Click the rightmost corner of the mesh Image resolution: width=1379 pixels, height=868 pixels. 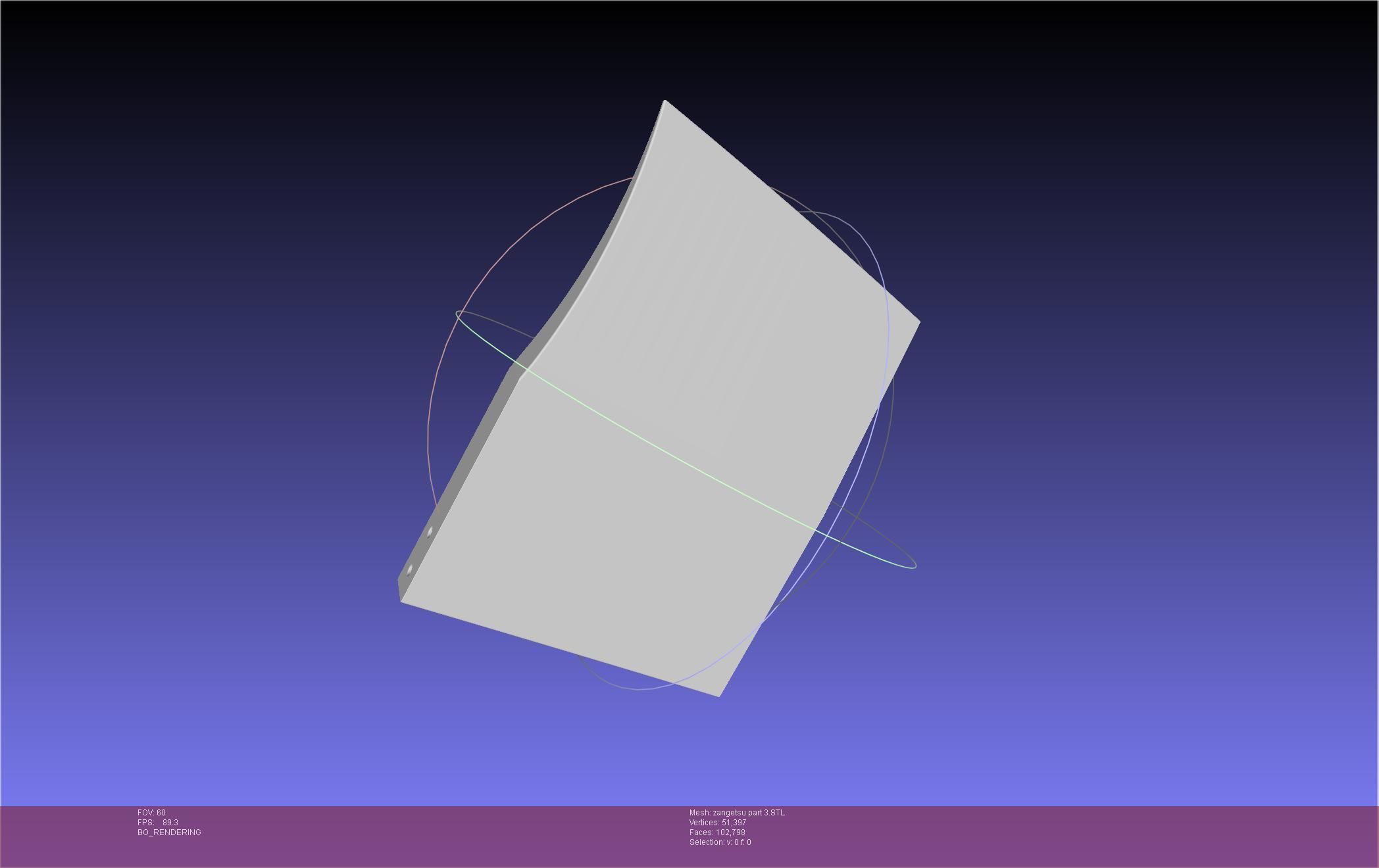(x=918, y=322)
